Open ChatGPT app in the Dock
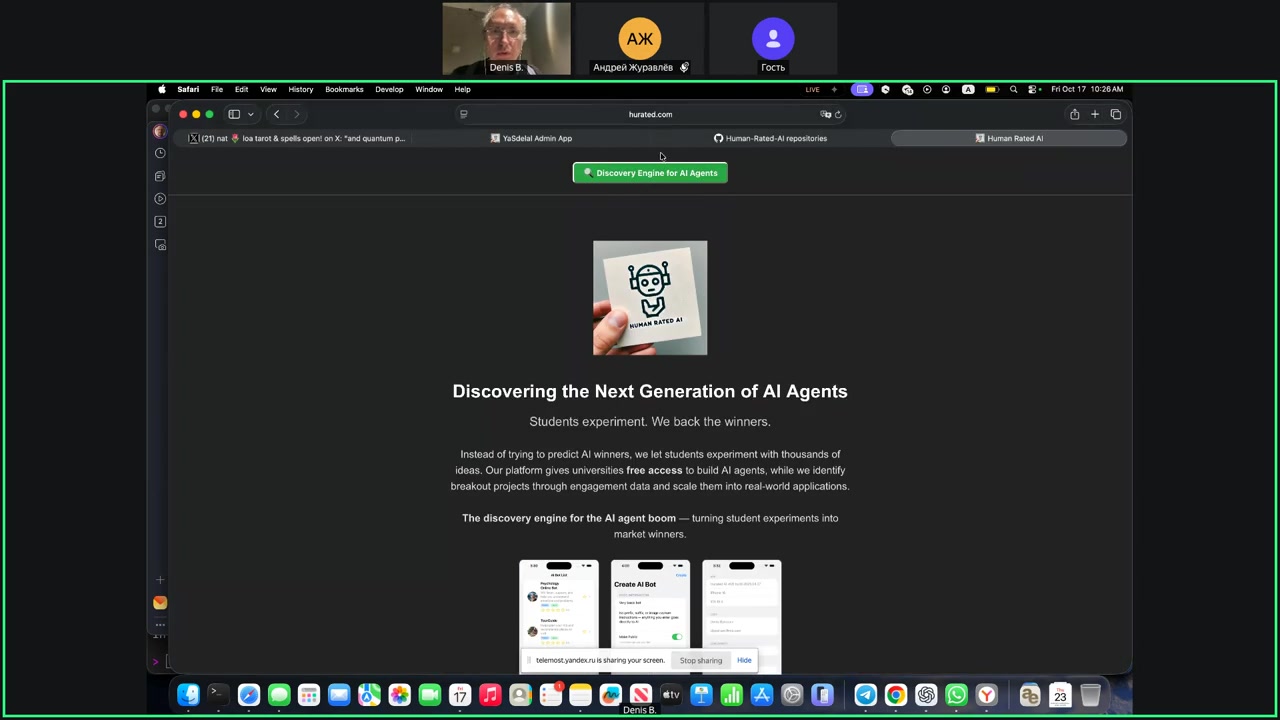 click(x=926, y=695)
